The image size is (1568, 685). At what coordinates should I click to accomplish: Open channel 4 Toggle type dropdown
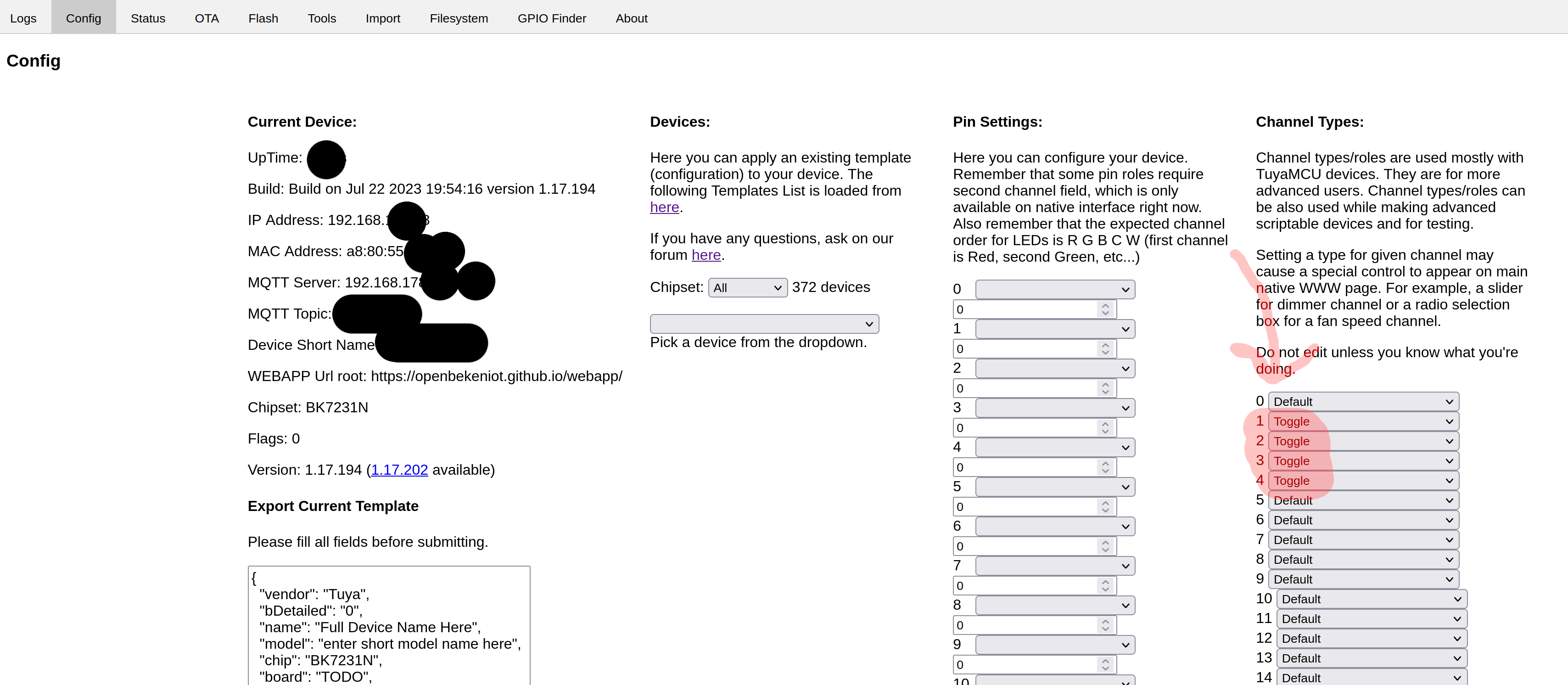coord(1363,481)
